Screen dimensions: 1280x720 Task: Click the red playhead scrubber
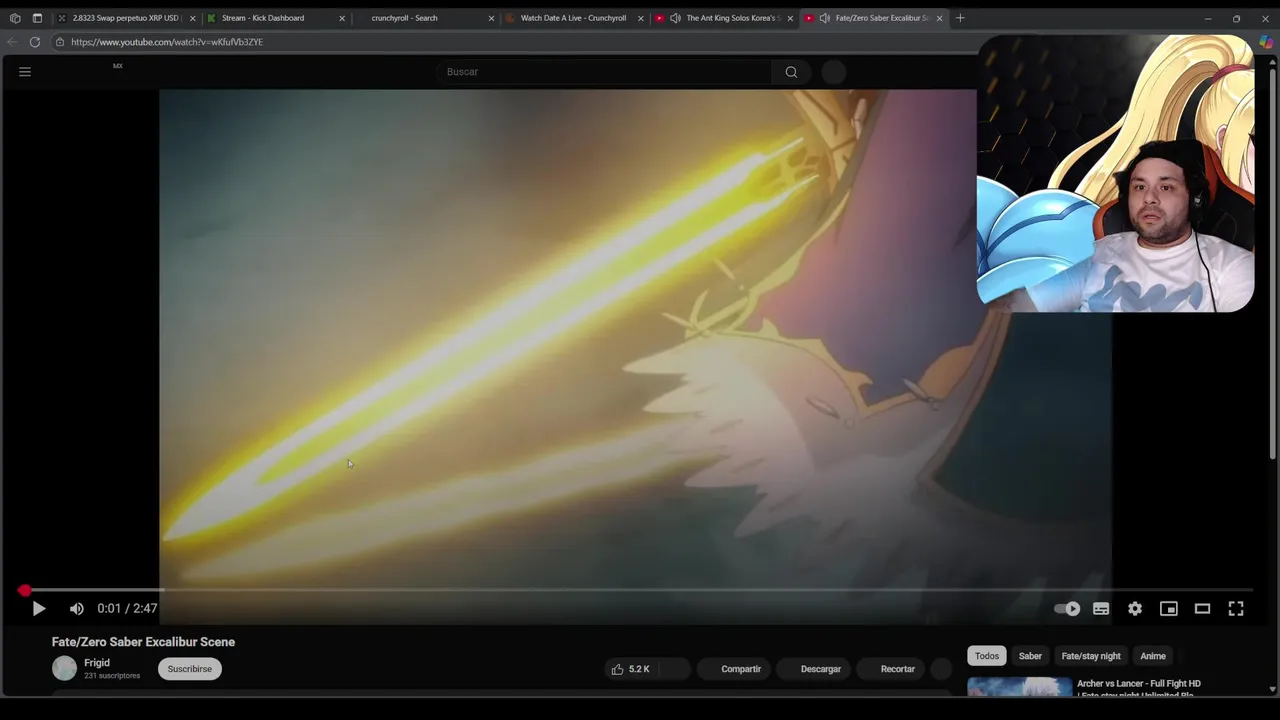[x=24, y=590]
